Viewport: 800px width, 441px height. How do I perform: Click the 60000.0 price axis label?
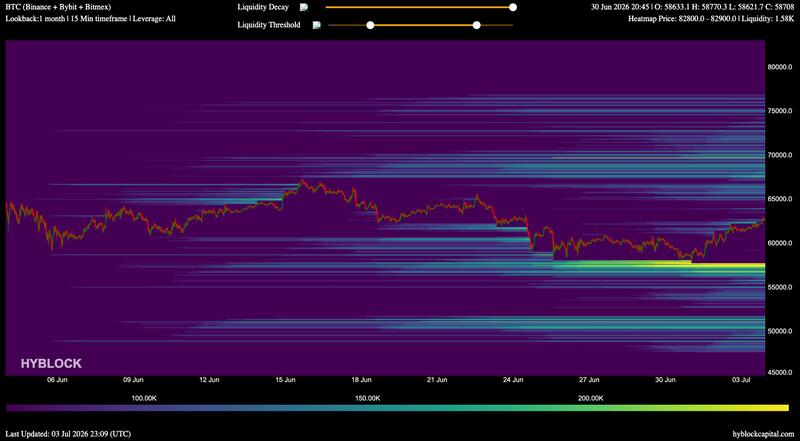click(780, 243)
